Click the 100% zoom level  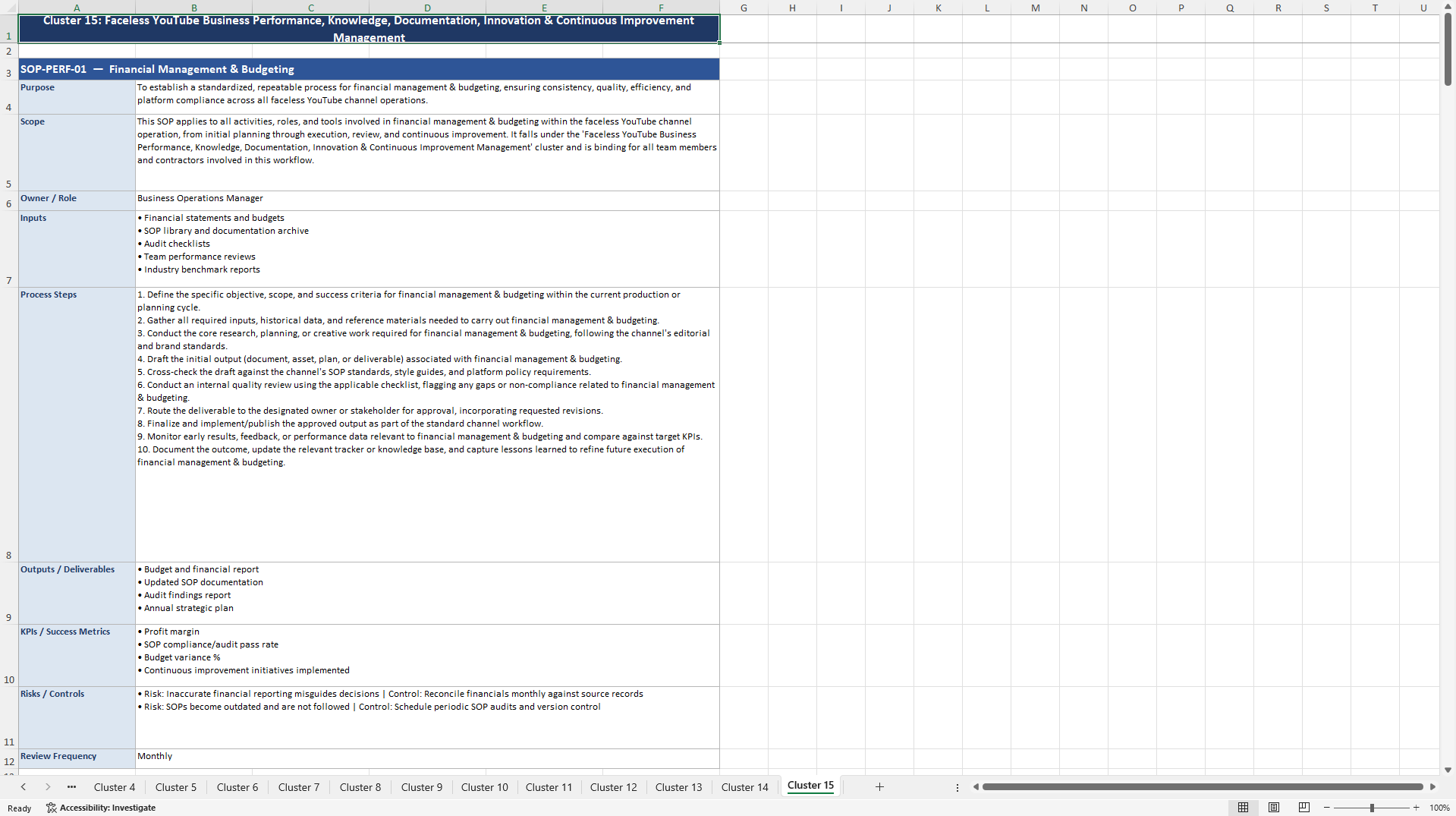[x=1439, y=808]
